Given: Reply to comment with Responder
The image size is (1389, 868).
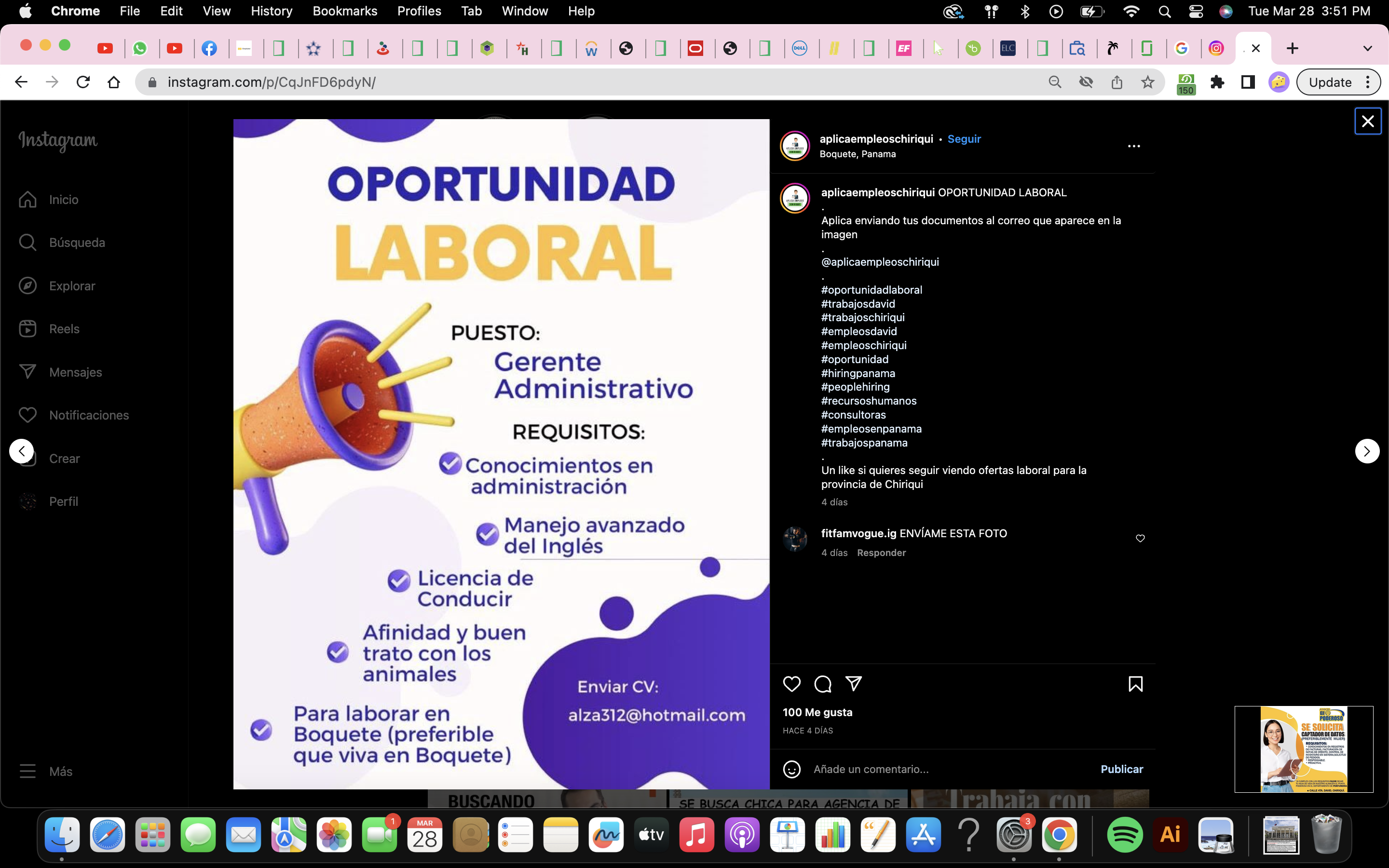Looking at the screenshot, I should pos(881,553).
